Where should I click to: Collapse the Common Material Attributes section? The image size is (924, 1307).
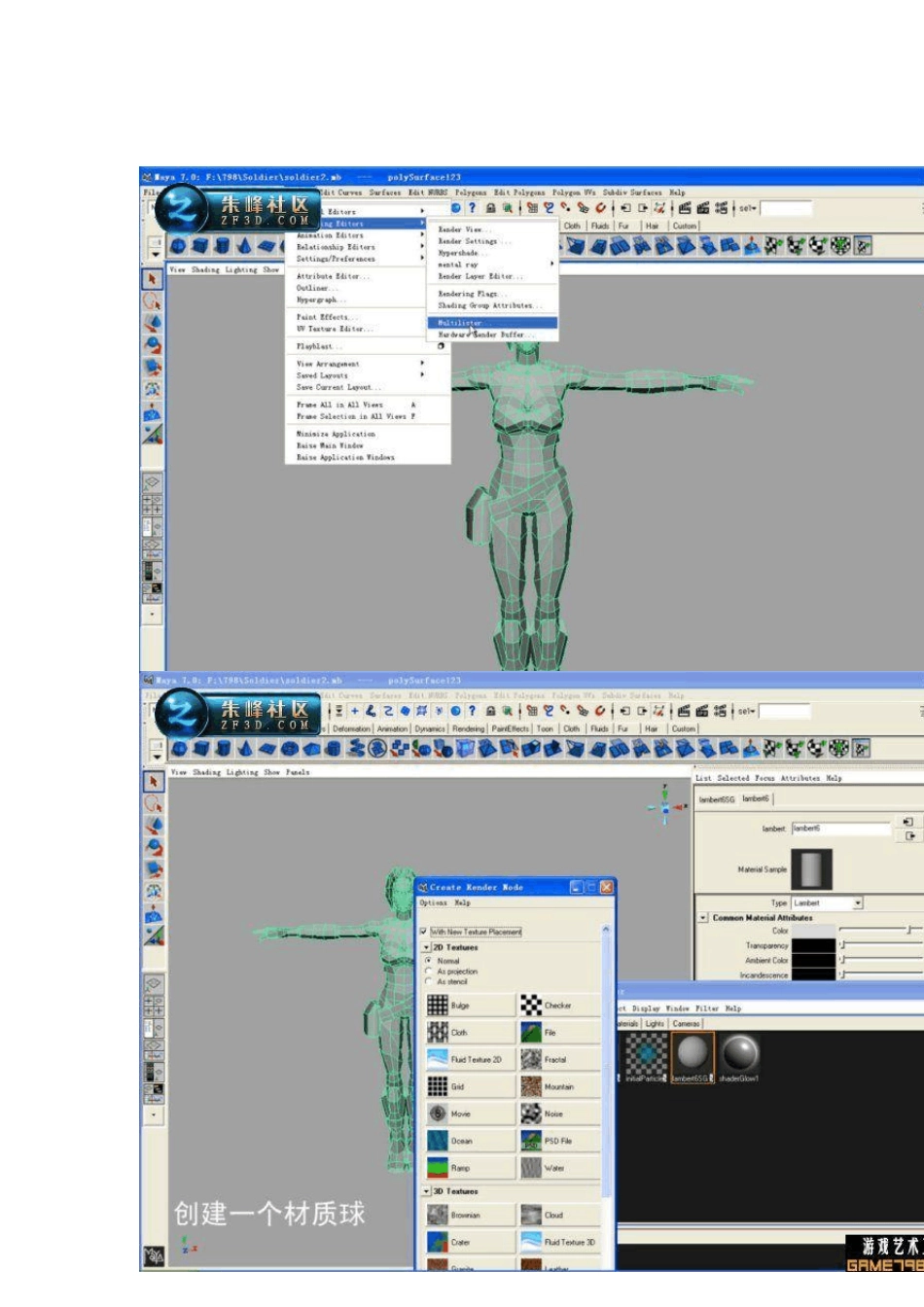pos(703,917)
